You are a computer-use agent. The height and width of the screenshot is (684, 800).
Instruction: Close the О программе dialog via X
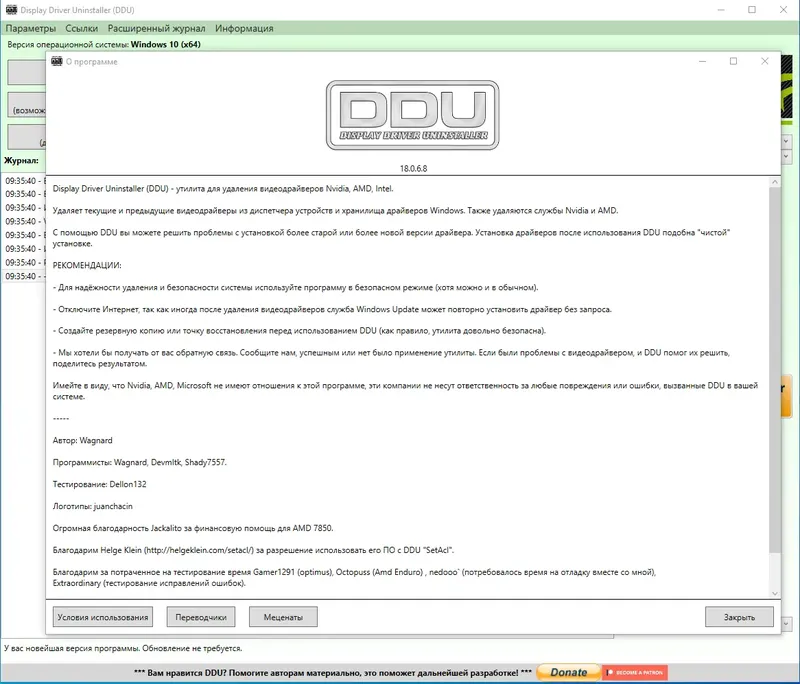pos(764,61)
